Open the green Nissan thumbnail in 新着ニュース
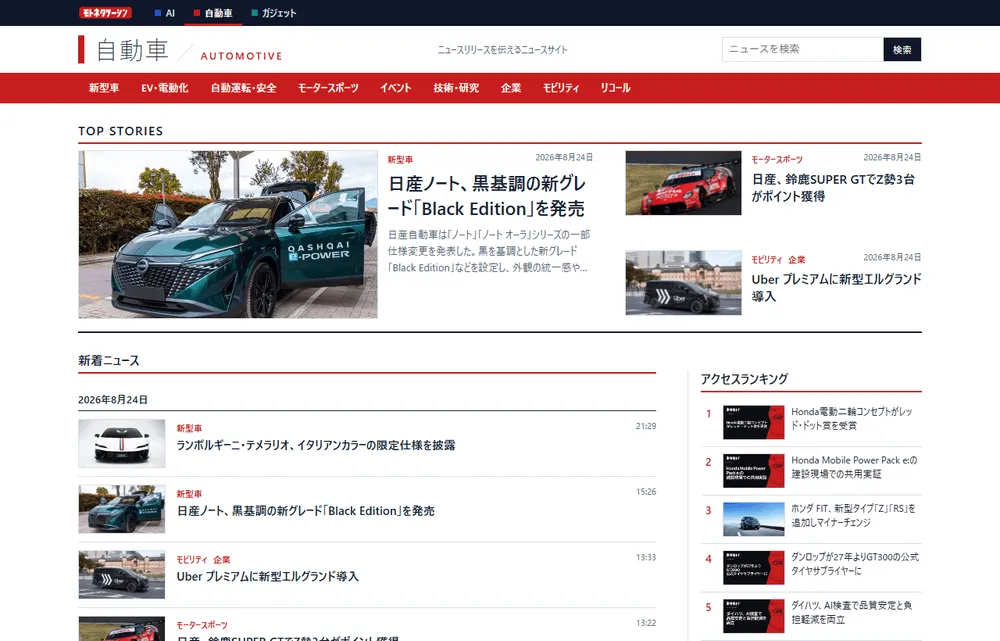Image resolution: width=1000 pixels, height=641 pixels. pos(122,509)
